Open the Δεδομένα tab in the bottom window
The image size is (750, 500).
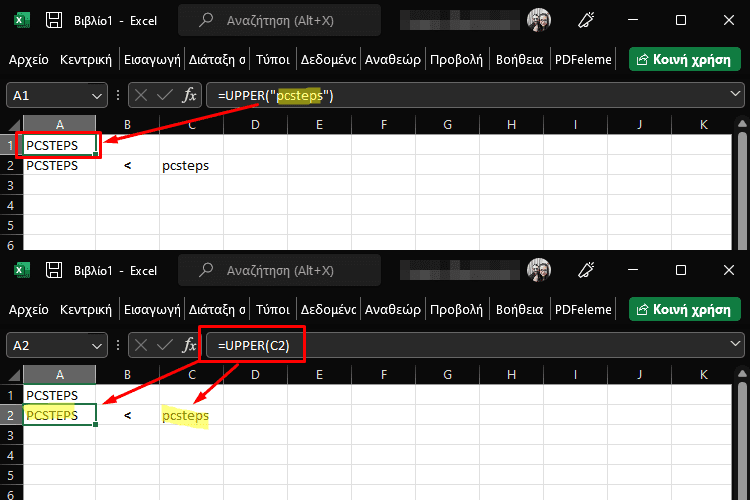(328, 310)
